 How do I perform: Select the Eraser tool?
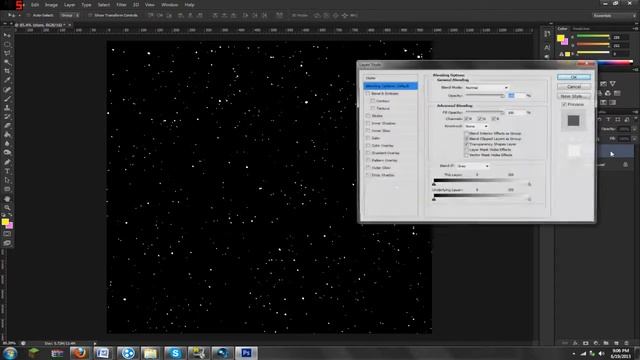(7, 125)
